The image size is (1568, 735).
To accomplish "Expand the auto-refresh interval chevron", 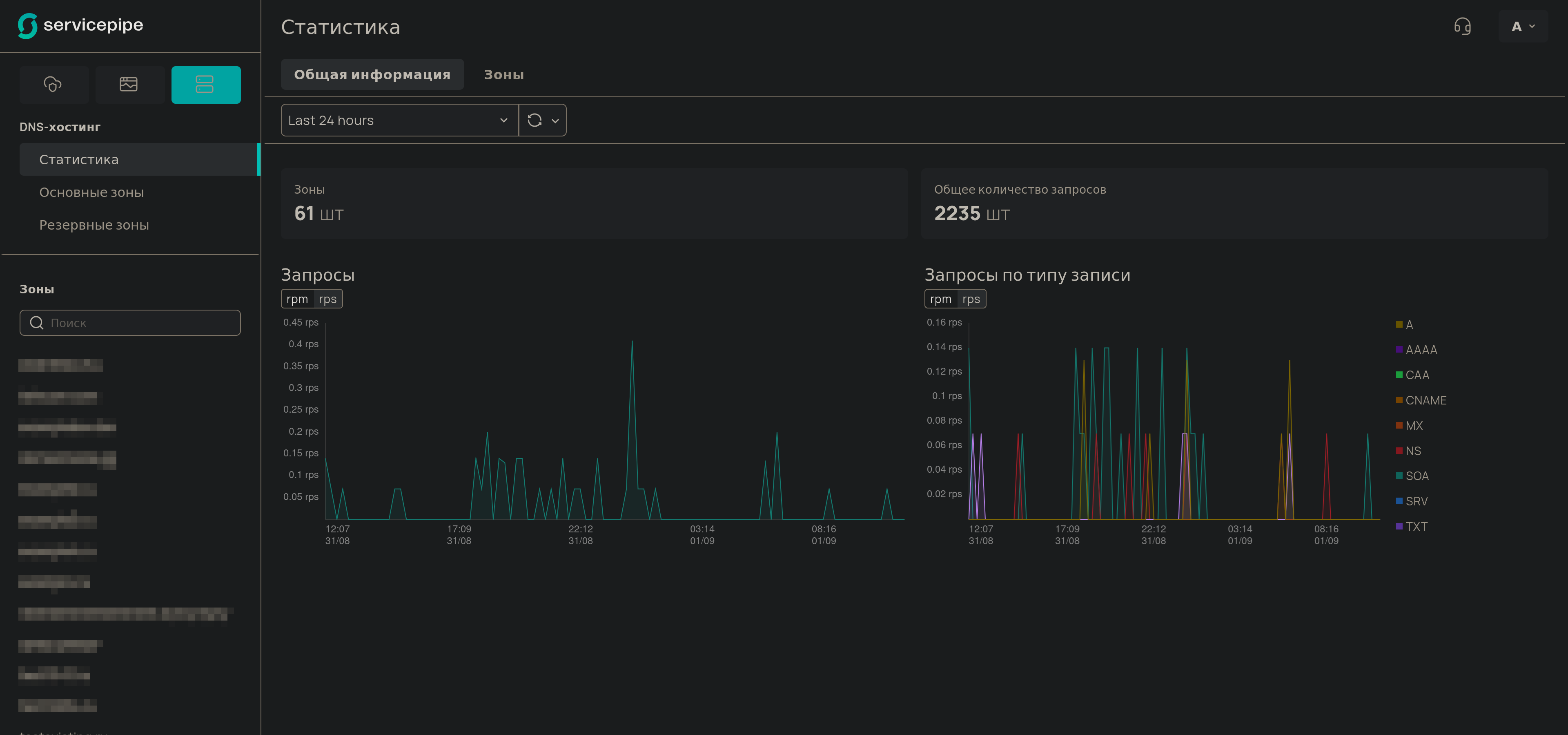I will click(x=555, y=121).
